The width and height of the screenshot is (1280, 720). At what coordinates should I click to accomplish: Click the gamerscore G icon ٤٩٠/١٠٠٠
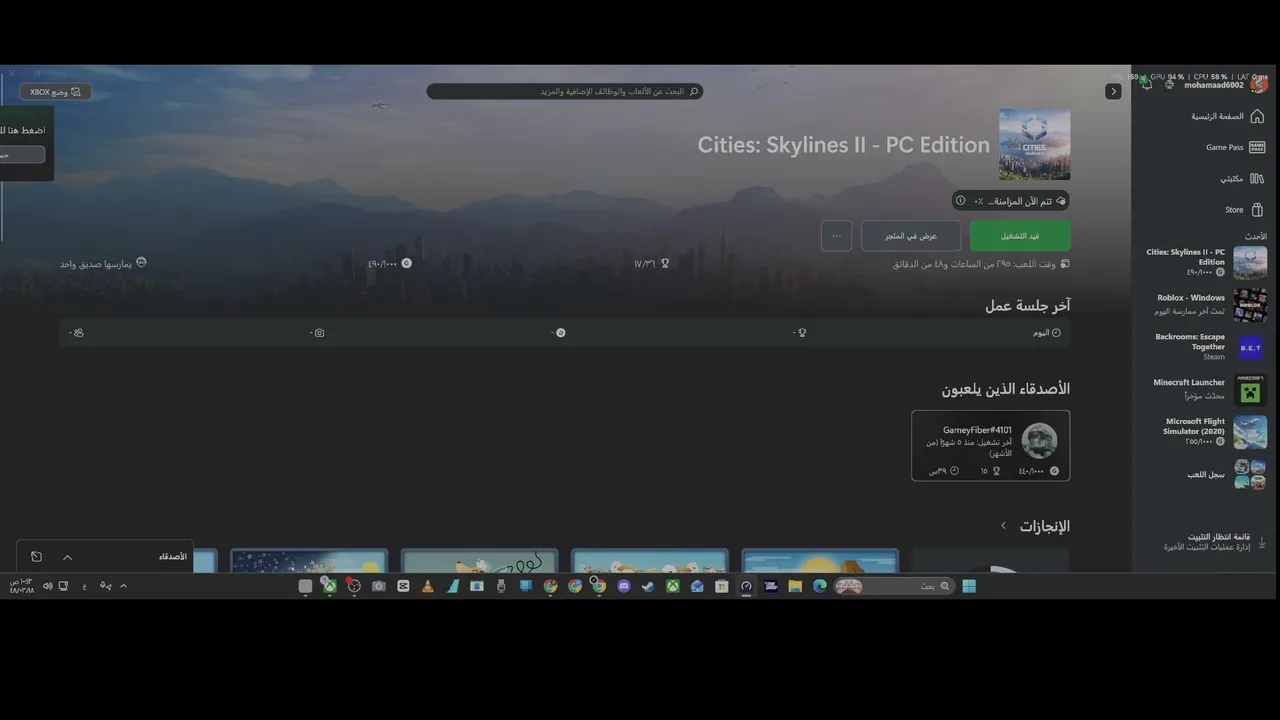(406, 264)
